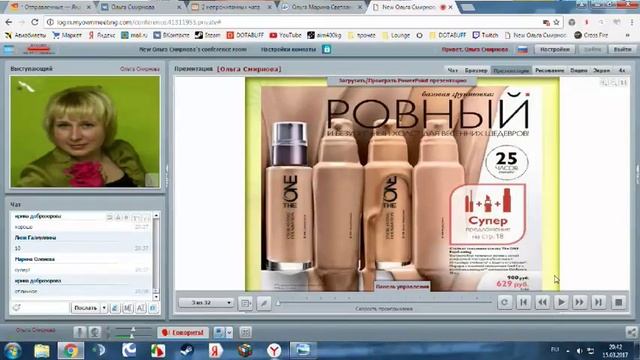Open Yandex Browser red Y taskbar icon
This screenshot has height=360, width=640.
point(274,351)
